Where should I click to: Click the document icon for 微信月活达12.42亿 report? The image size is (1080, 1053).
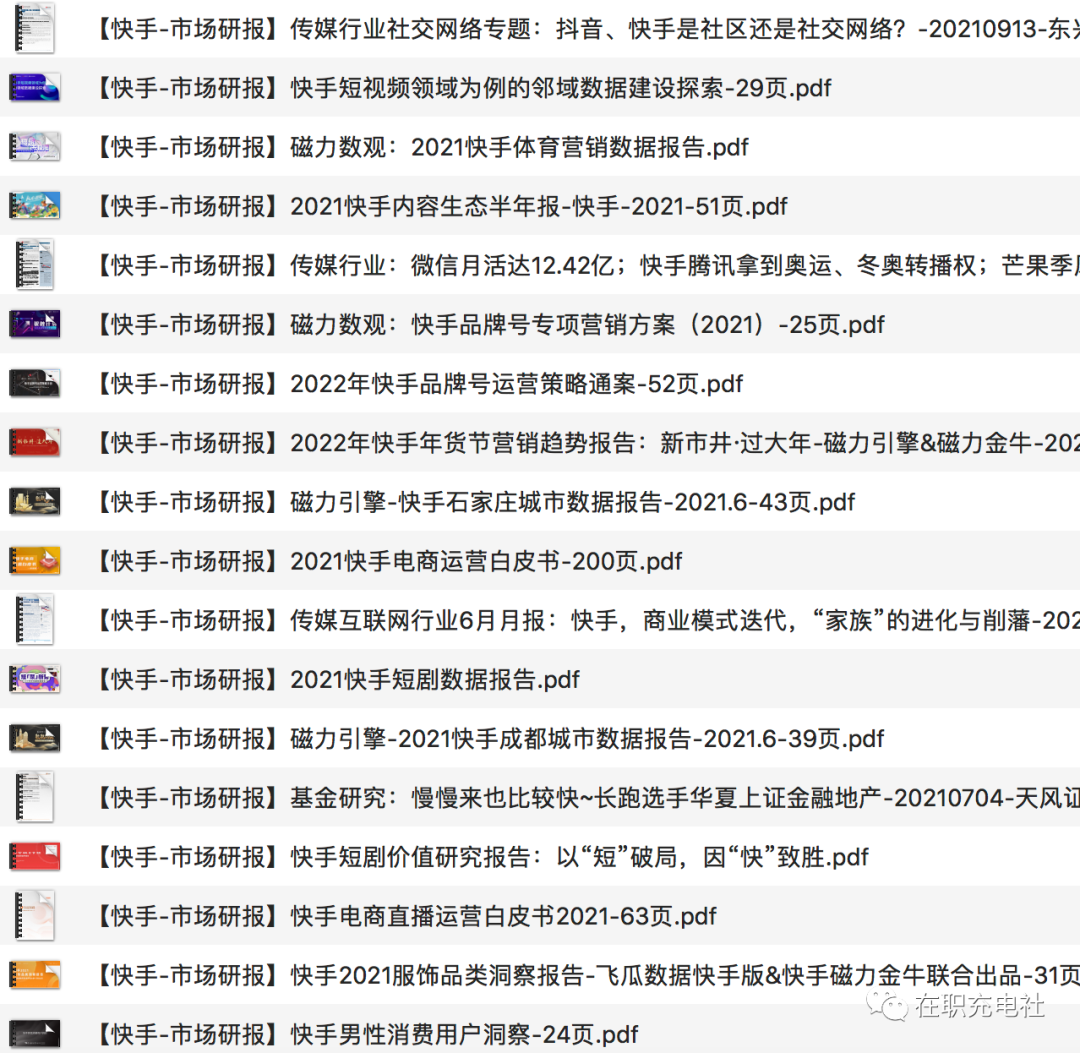34,265
